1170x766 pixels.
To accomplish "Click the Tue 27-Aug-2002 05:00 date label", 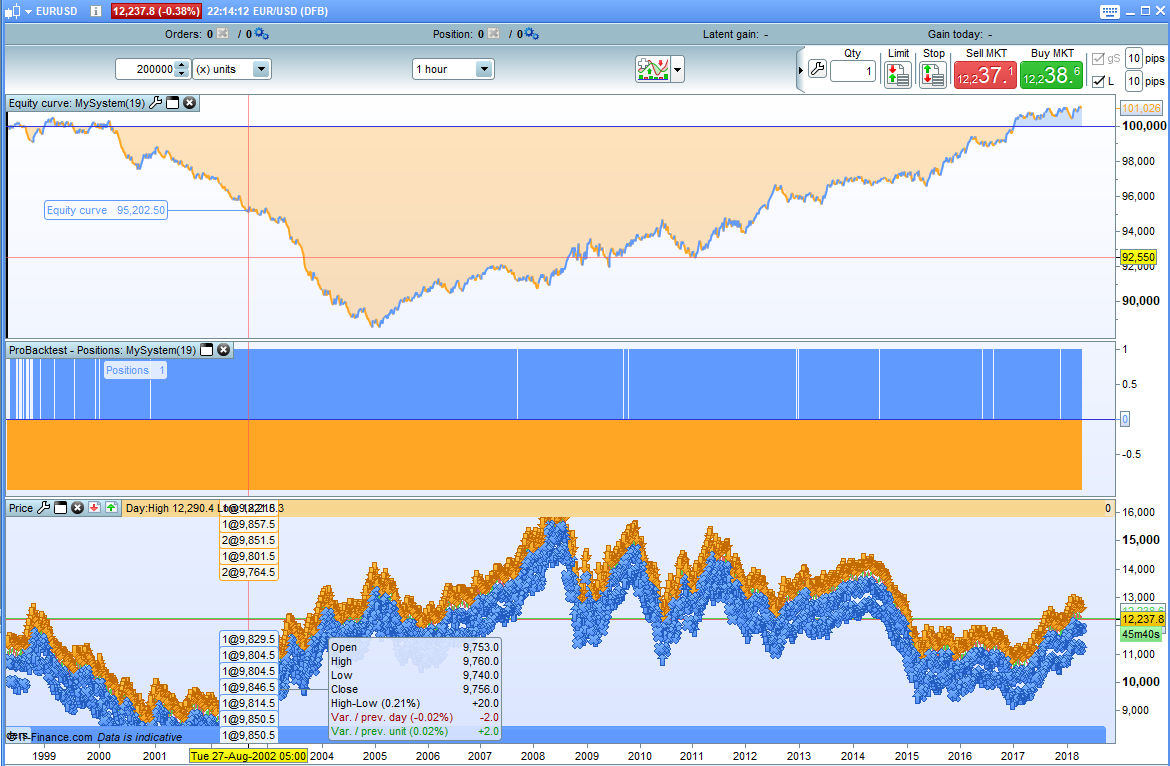I will coord(248,756).
